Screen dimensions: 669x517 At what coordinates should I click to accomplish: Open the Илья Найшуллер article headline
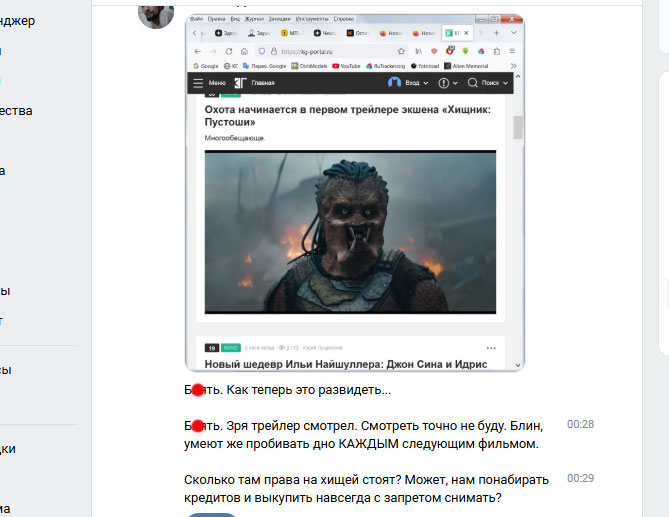pyautogui.click(x=346, y=364)
